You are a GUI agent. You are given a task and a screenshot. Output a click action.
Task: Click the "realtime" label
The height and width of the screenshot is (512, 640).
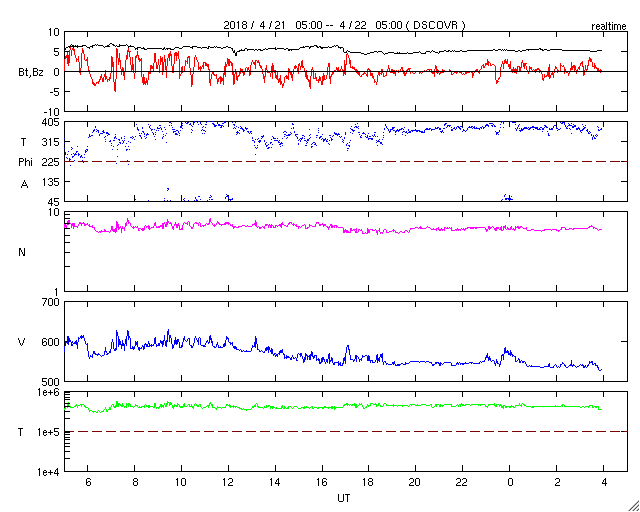[x=609, y=27]
